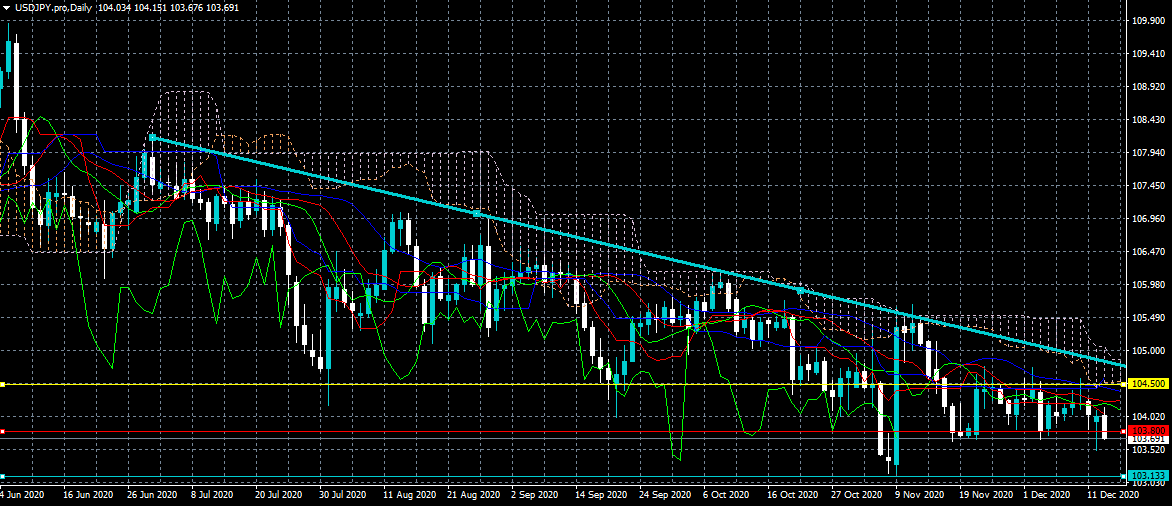This screenshot has height=506, width=1172.
Task: Click the 107.940 price axis label
Action: [x=1147, y=152]
